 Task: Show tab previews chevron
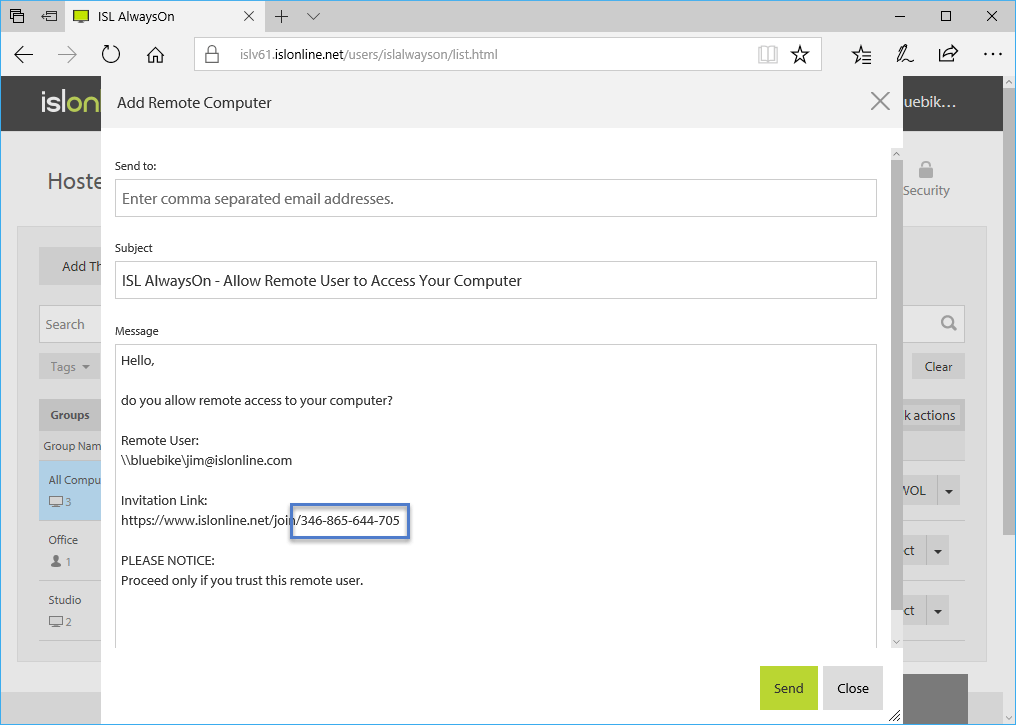tap(314, 16)
